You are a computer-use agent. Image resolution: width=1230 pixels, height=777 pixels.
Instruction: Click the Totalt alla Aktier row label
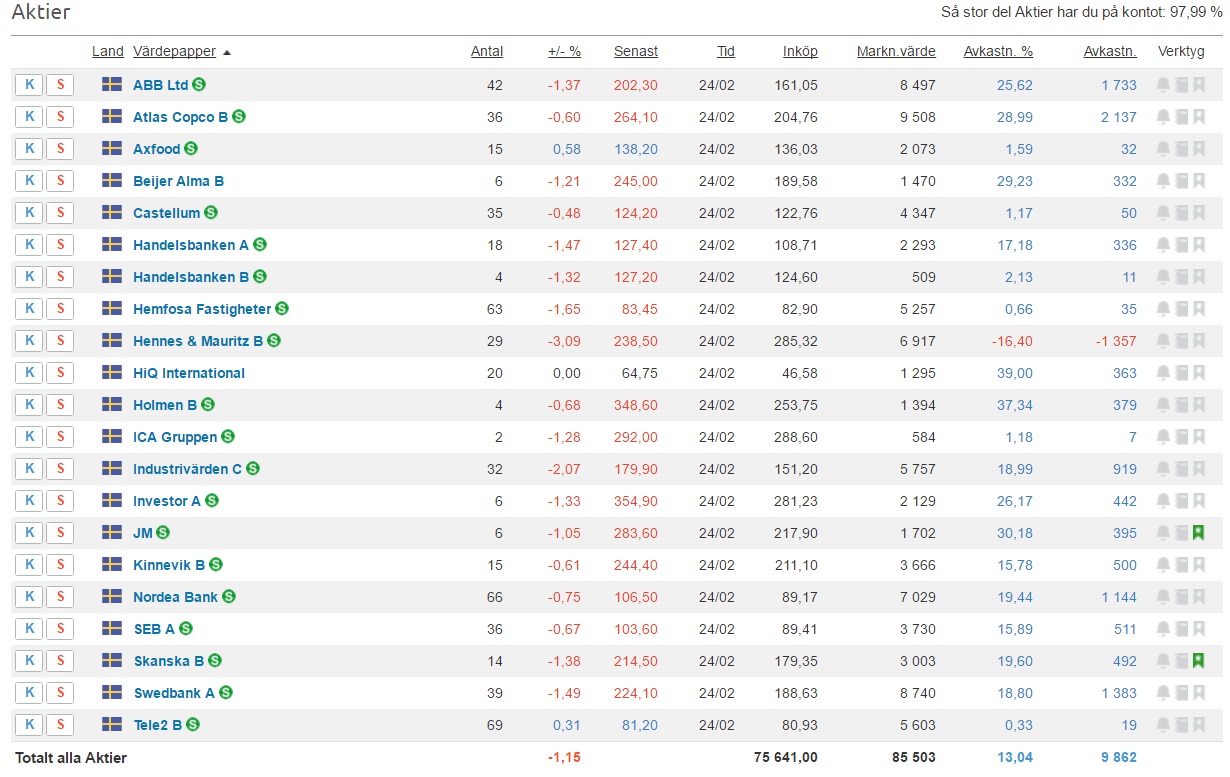[70, 757]
